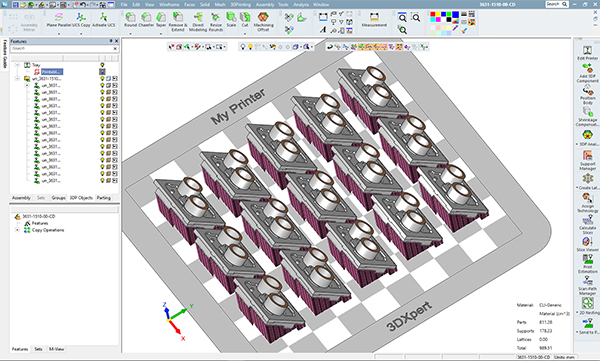The width and height of the screenshot is (600, 361).
Task: Open dropdown arrow under UCS Copy
Action: pyautogui.click(x=81, y=34)
